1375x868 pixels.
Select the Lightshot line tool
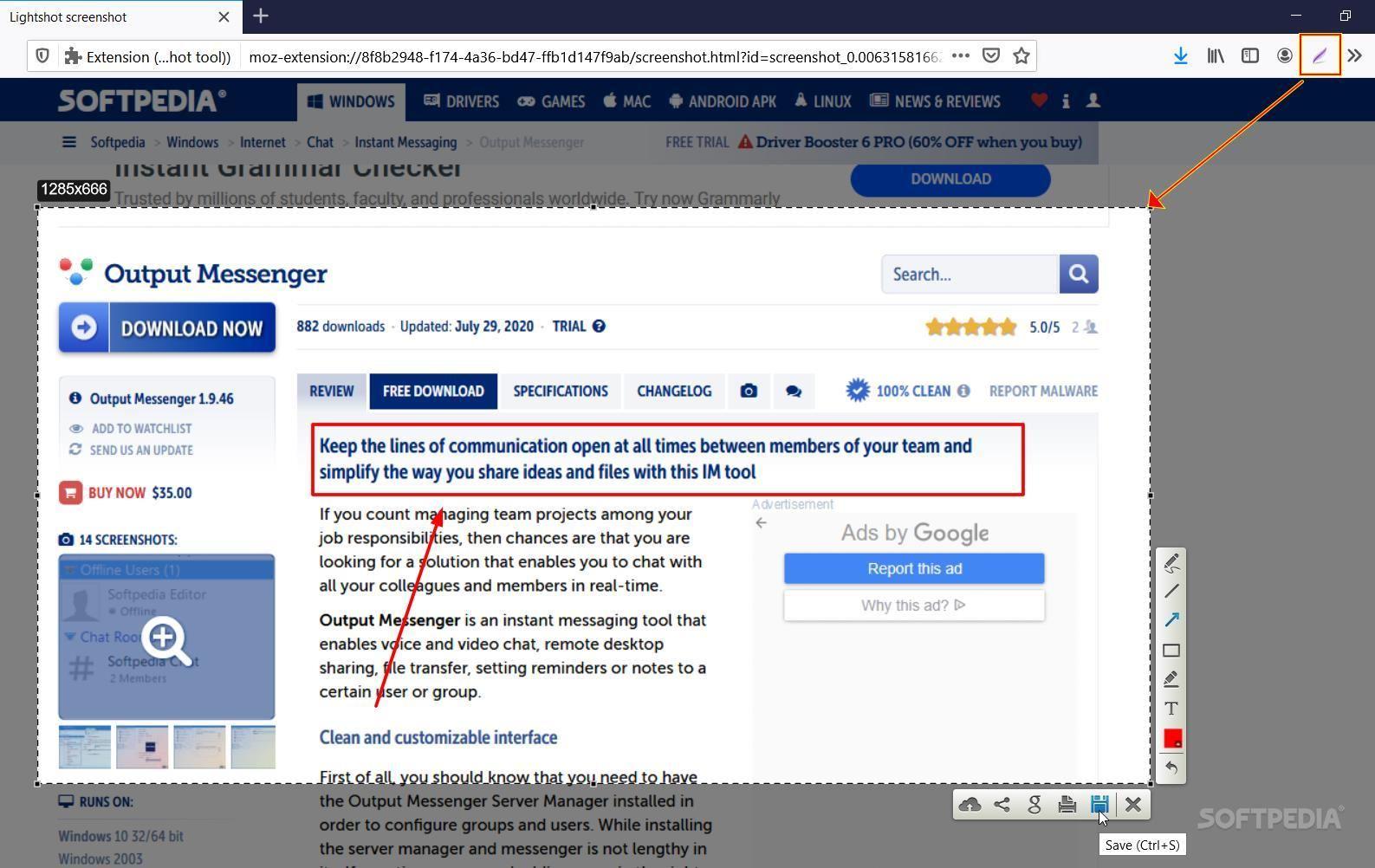pos(1171,592)
